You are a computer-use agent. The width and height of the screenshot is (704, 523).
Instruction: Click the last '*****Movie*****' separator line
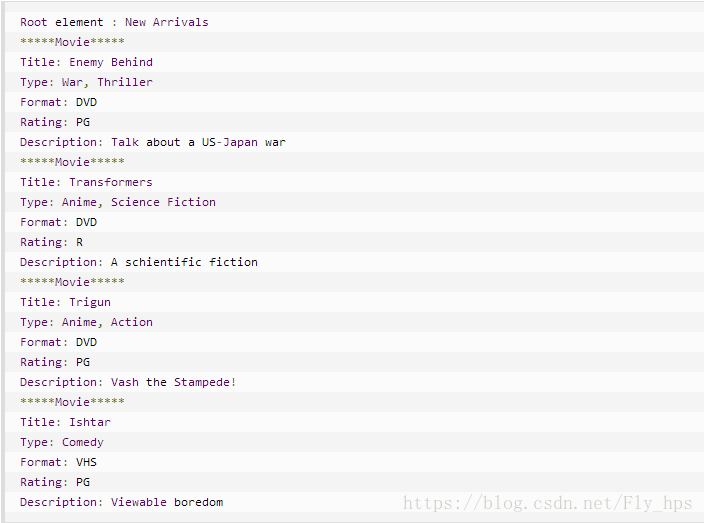[72, 402]
